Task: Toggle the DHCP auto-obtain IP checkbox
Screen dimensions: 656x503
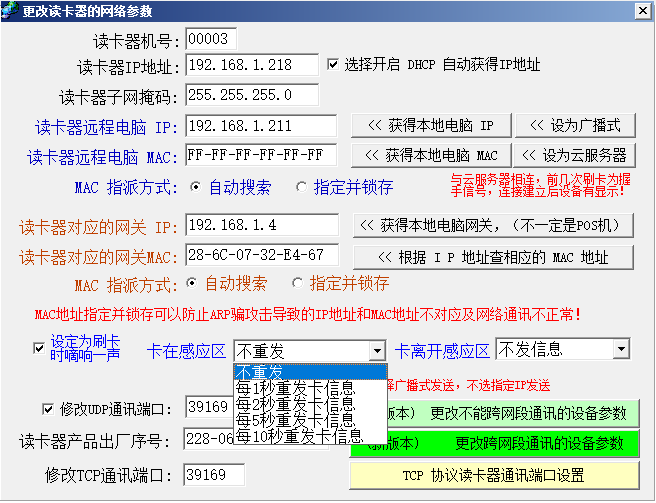Action: [334, 65]
